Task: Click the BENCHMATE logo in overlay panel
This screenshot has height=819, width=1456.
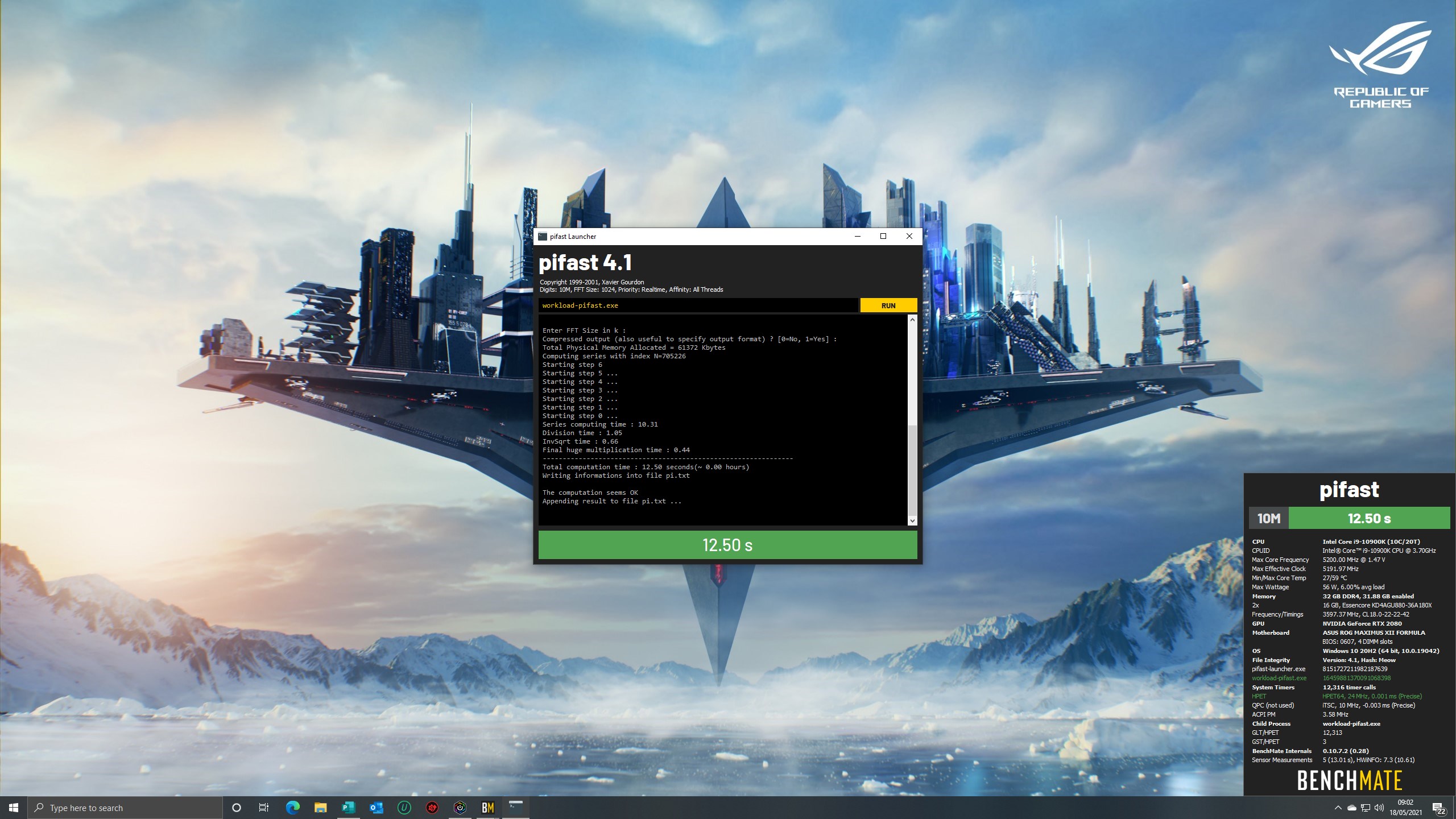Action: (x=1349, y=781)
